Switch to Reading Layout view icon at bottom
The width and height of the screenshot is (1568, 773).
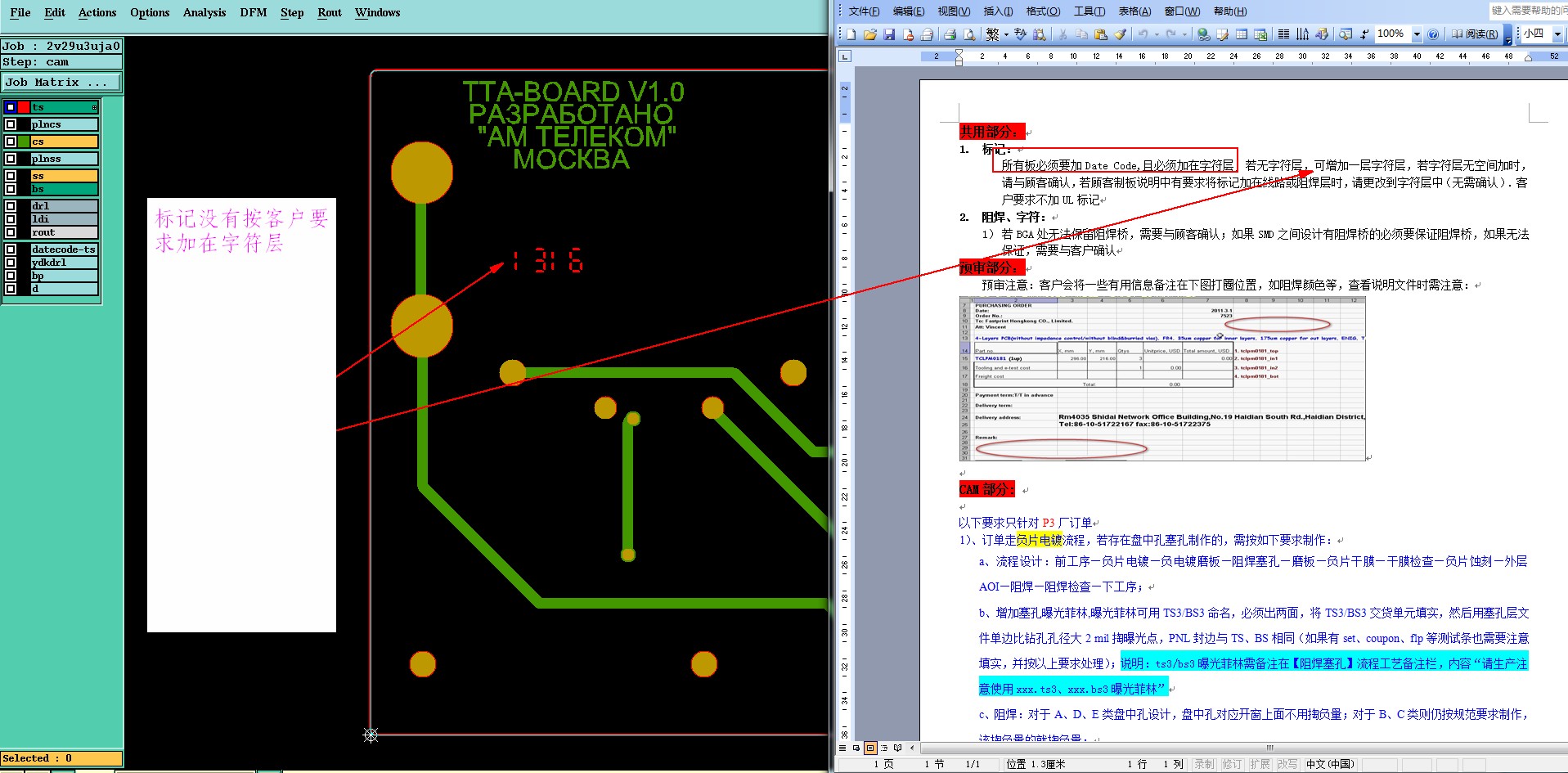897,748
